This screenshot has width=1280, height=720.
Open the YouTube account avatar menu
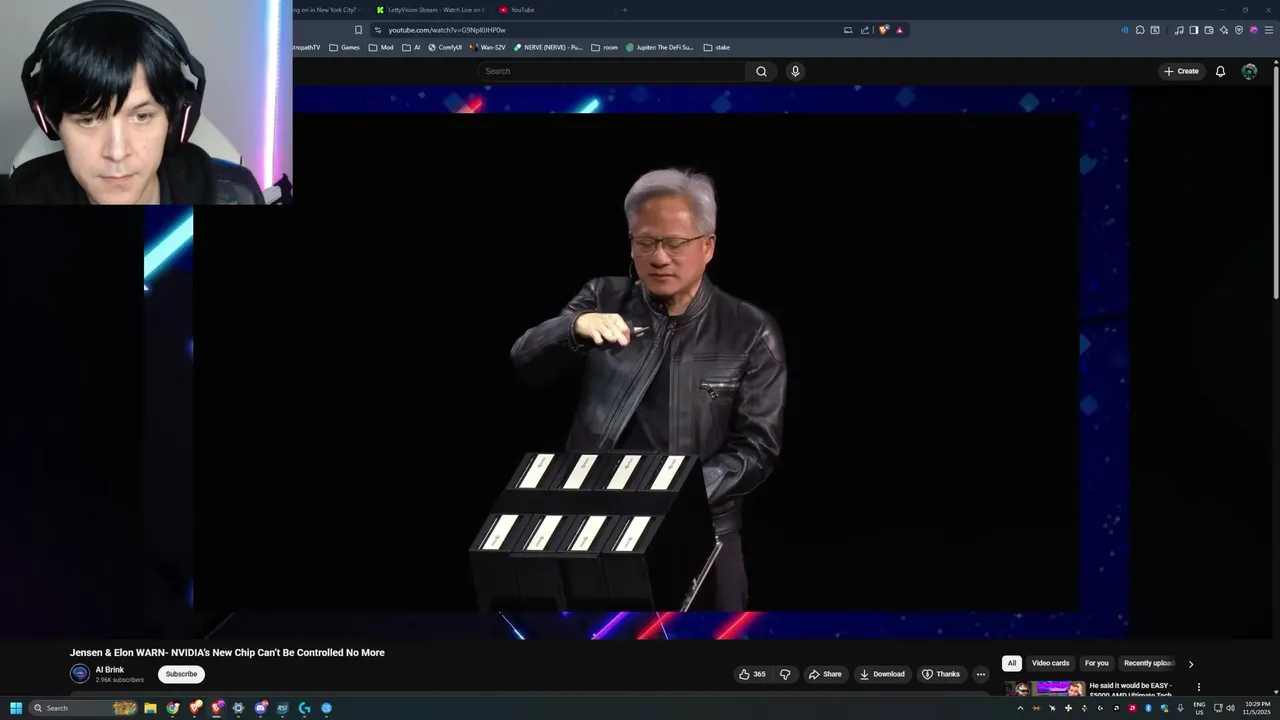1249,71
